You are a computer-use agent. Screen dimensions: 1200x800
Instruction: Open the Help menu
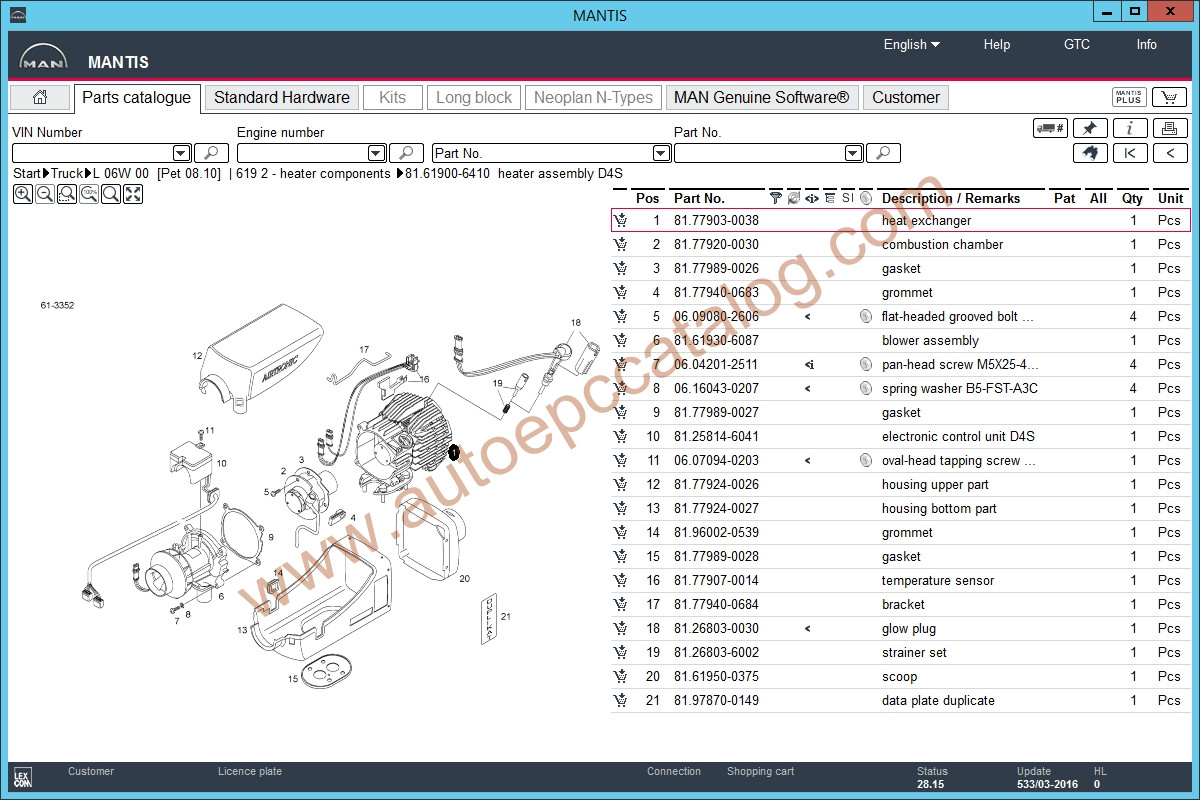click(997, 44)
